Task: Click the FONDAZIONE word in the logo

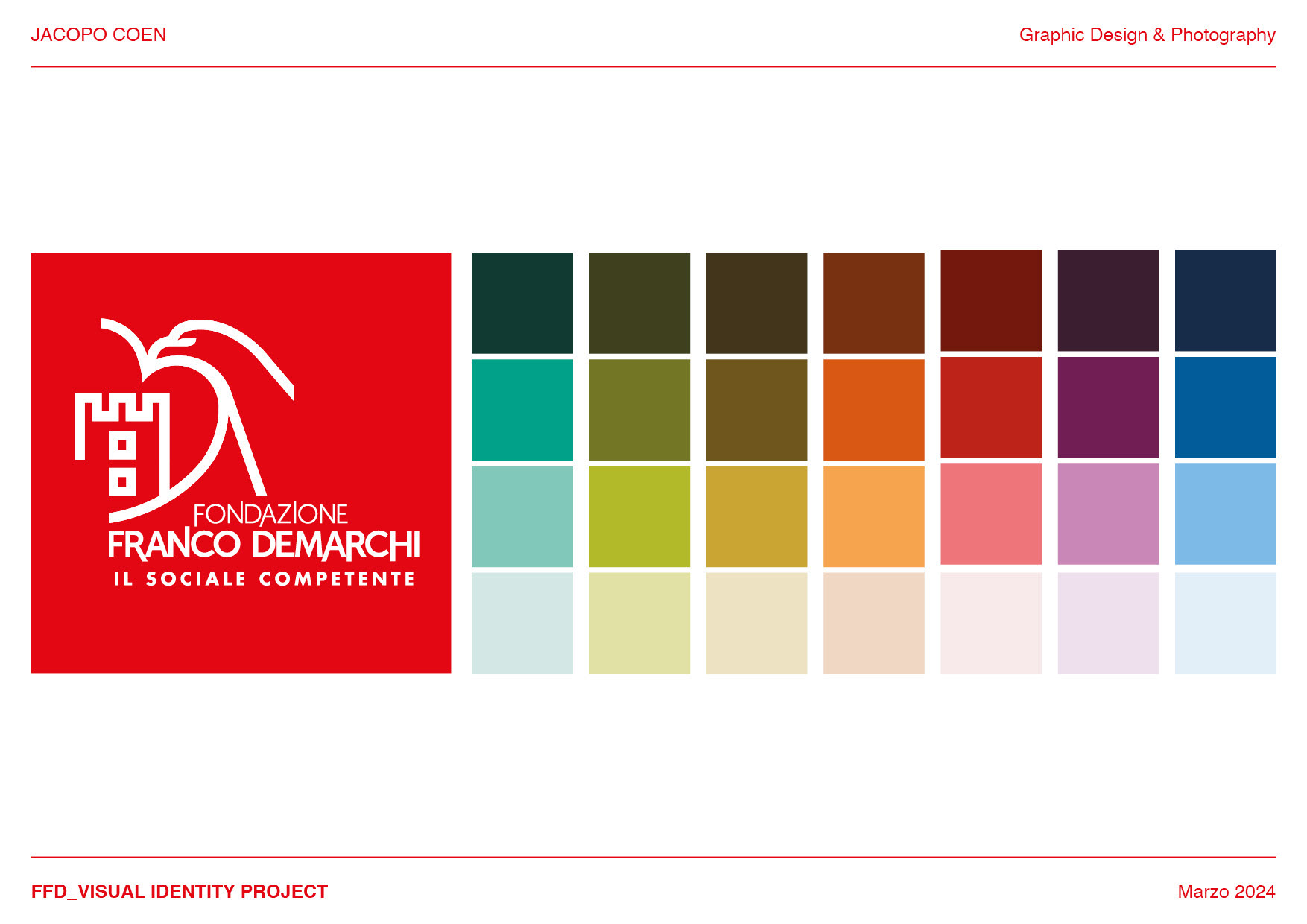Action: click(270, 514)
